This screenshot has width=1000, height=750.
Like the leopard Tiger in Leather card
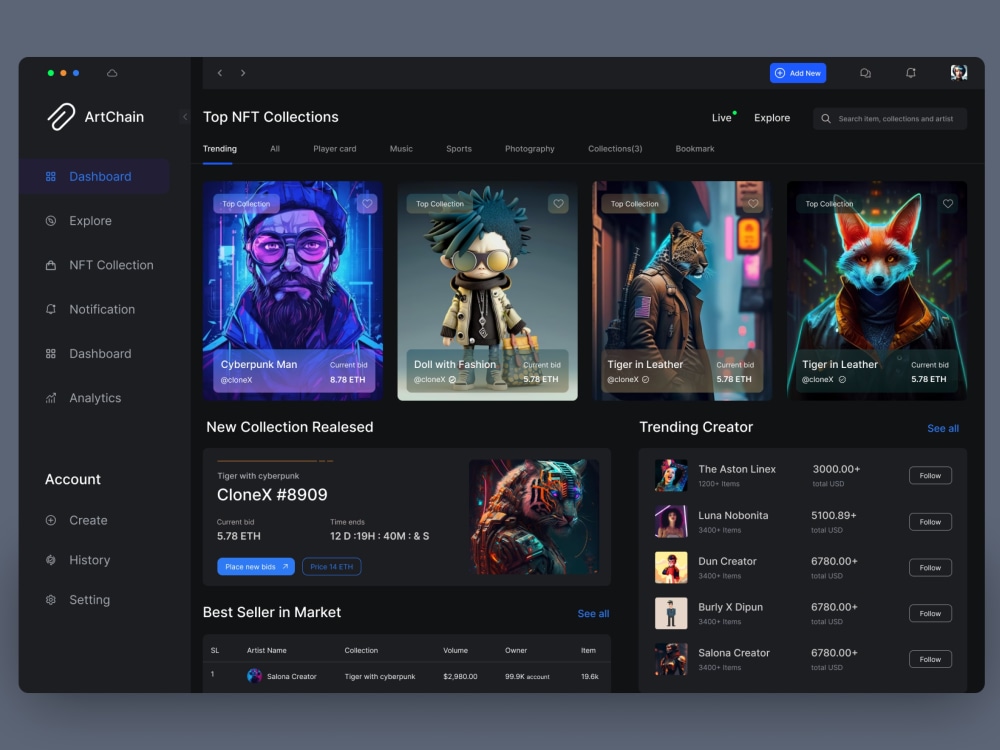753,203
